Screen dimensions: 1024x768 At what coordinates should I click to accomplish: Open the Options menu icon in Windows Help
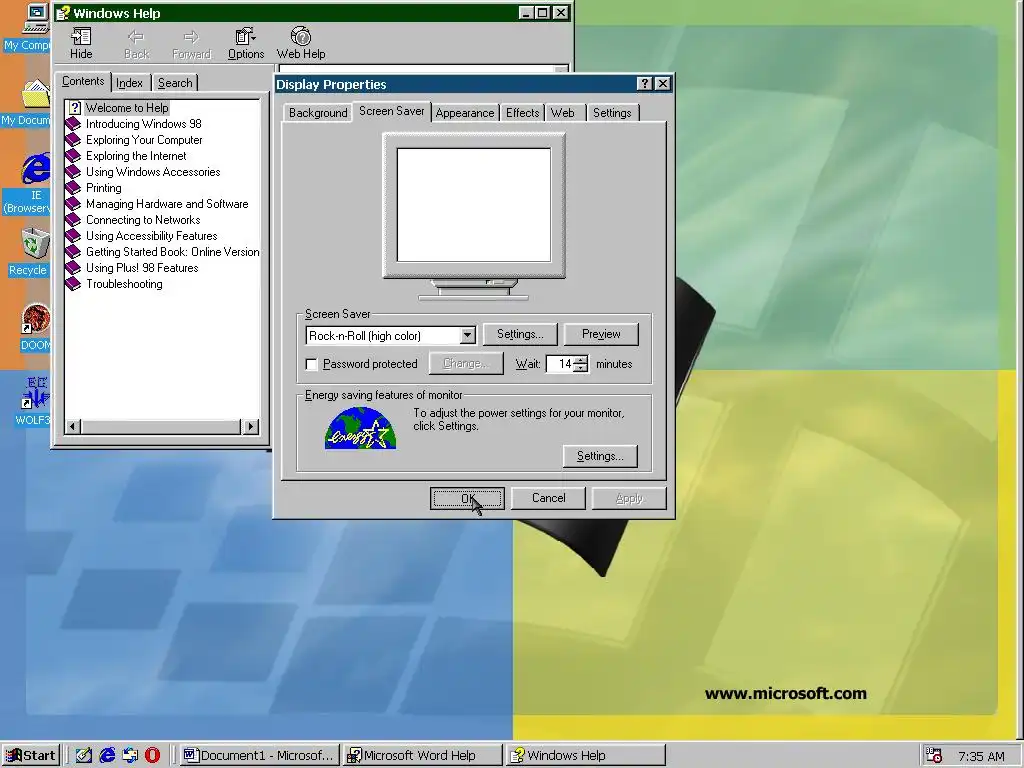246,37
